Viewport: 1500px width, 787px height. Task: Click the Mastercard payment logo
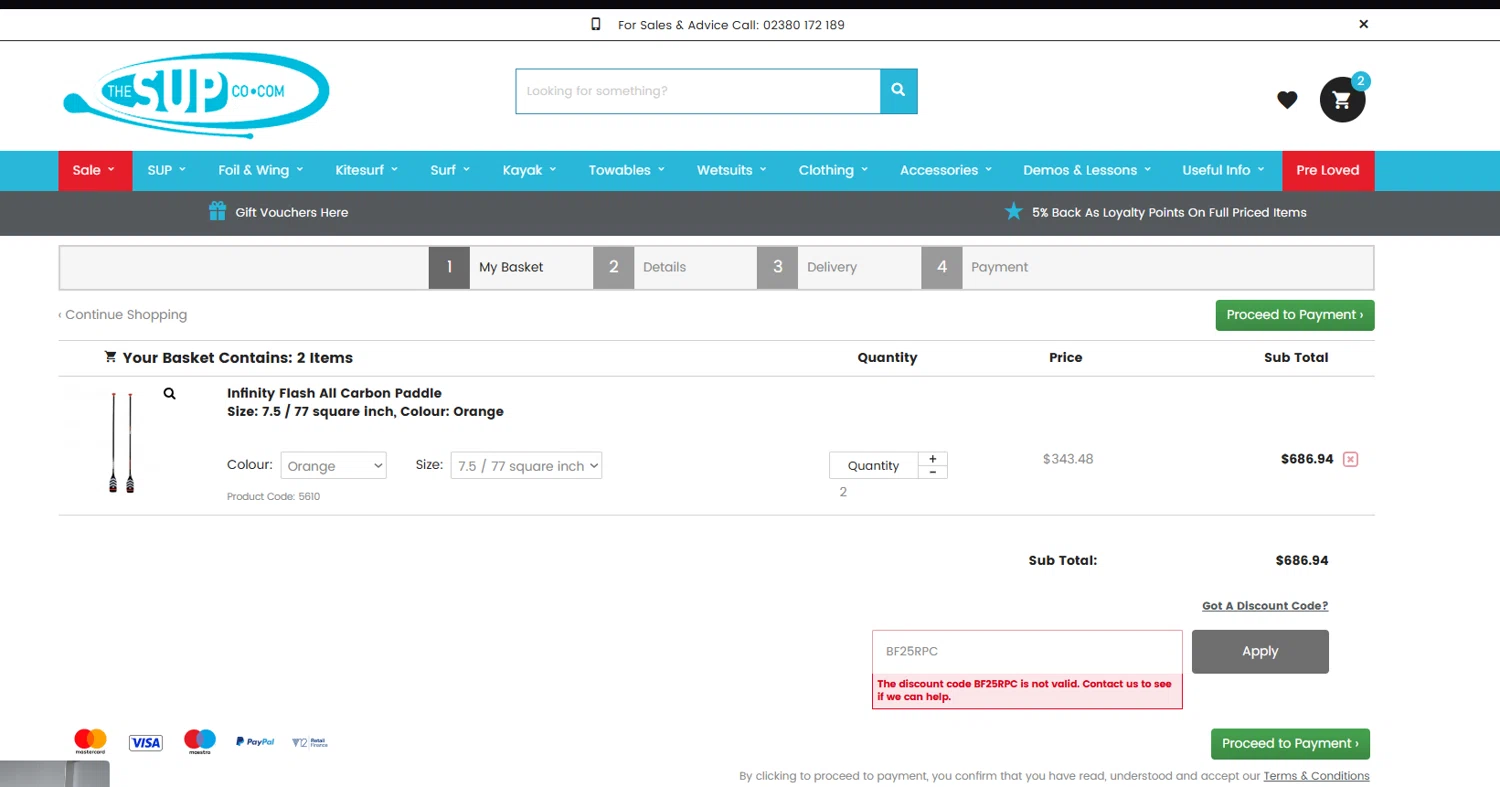pos(90,741)
